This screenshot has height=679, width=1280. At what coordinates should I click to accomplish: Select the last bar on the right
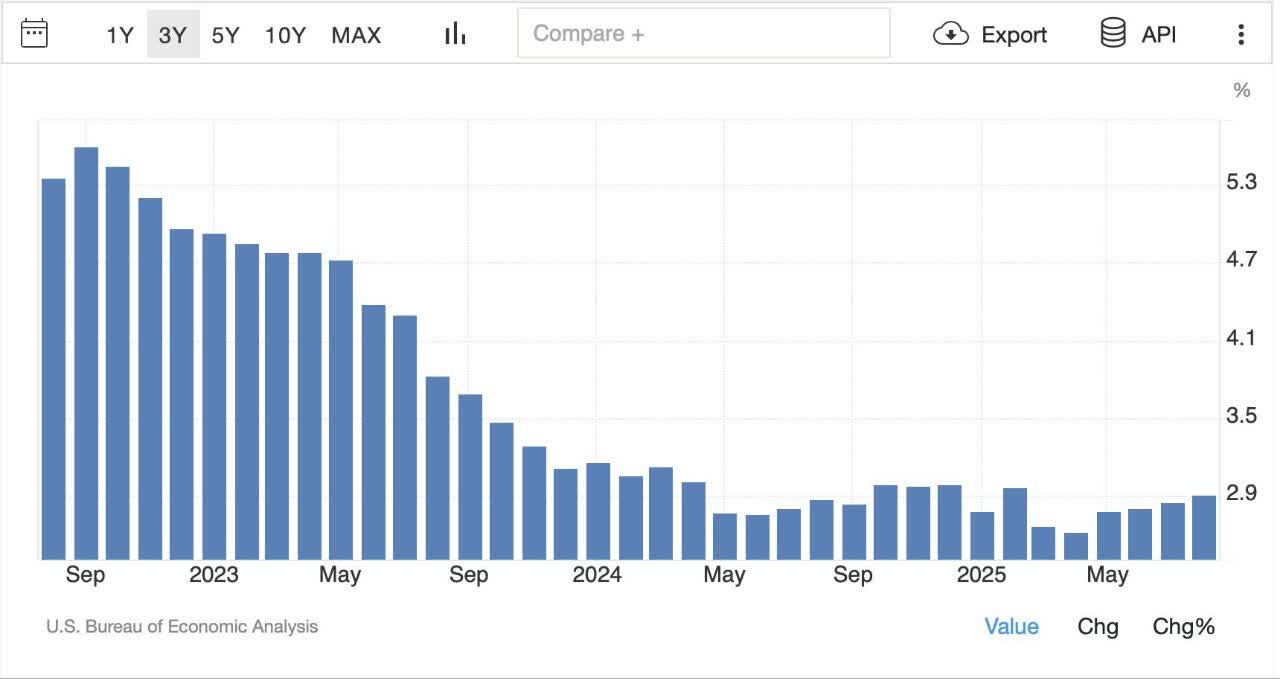pyautogui.click(x=1204, y=527)
